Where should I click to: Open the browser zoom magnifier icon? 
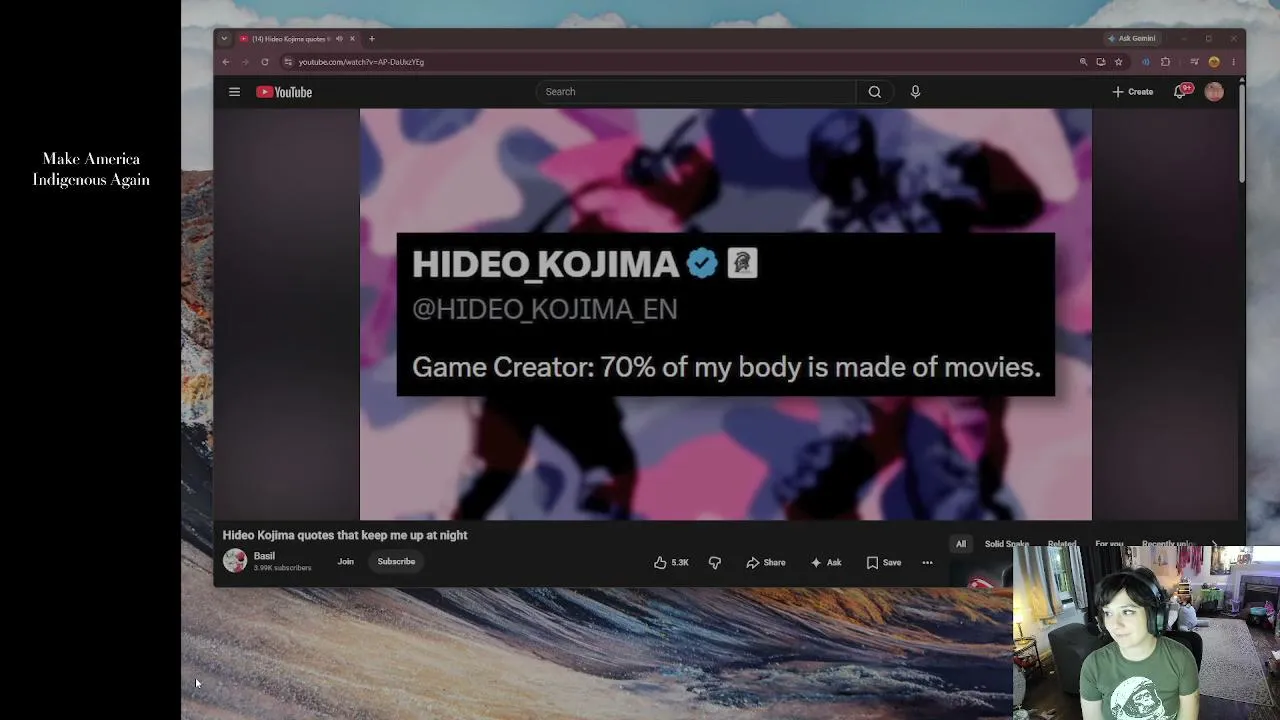tap(1083, 62)
